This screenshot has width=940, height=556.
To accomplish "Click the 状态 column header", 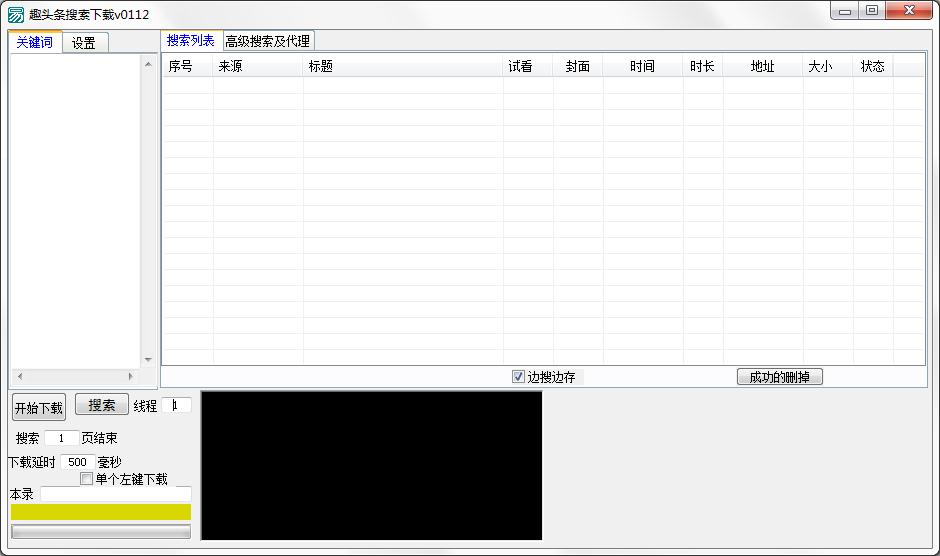I will (x=873, y=66).
